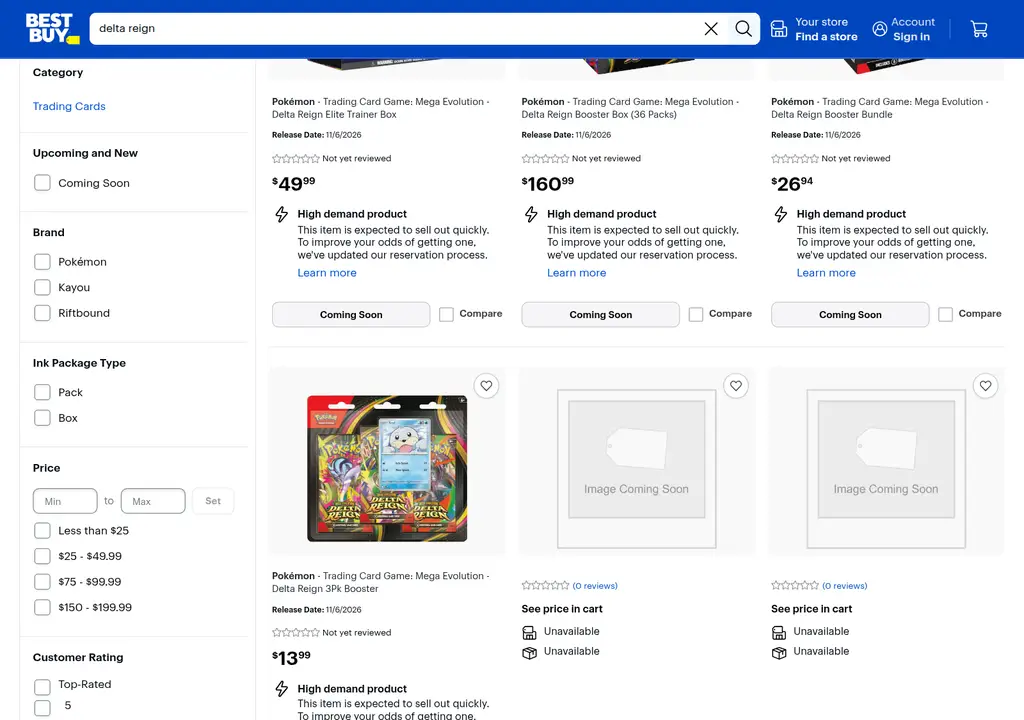The image size is (1024, 720).
Task: Click the store pickup Unavailable icon on right card
Action: pyautogui.click(x=778, y=632)
